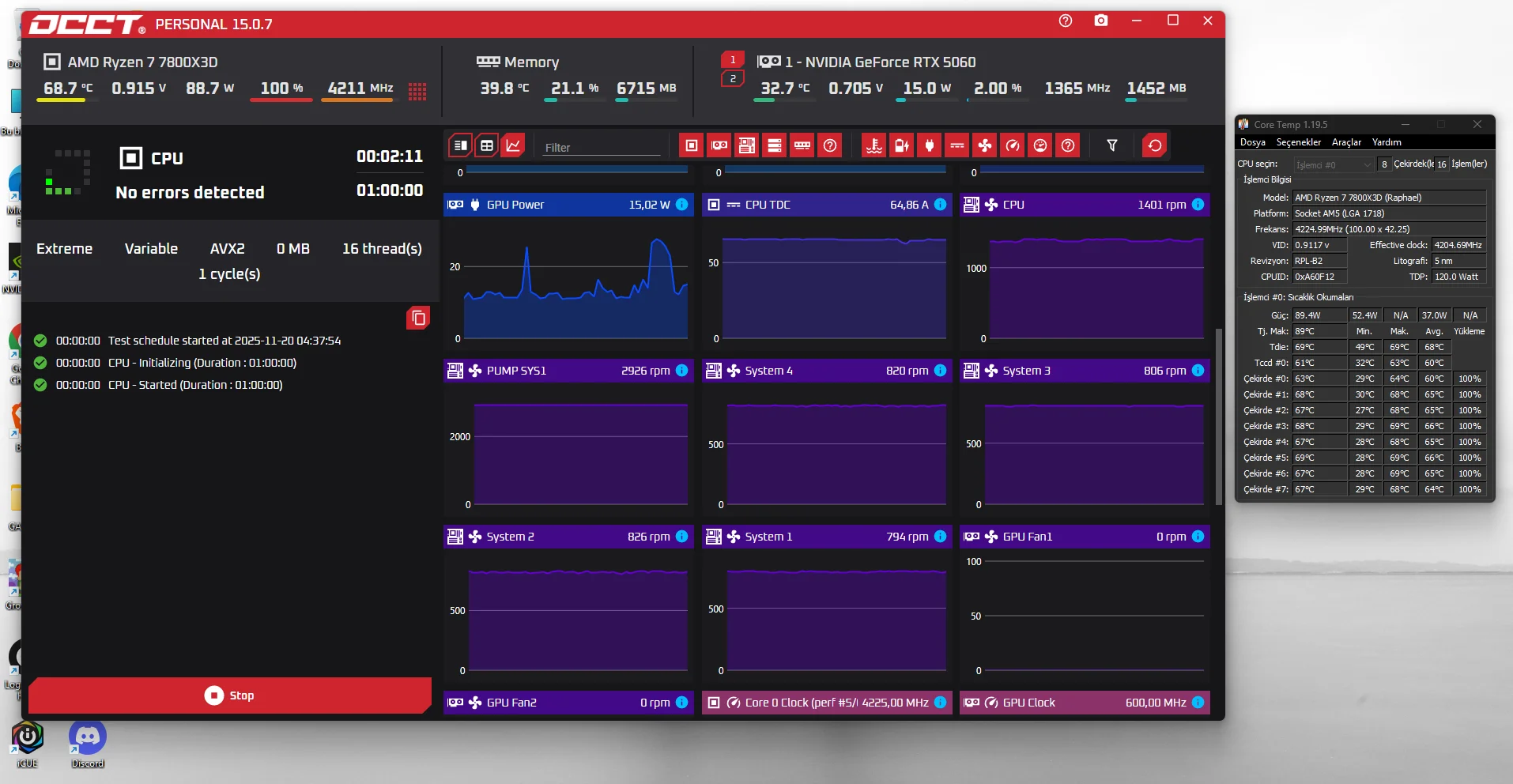
Task: Open info for PUMP SYS1 sensor
Action: point(682,371)
